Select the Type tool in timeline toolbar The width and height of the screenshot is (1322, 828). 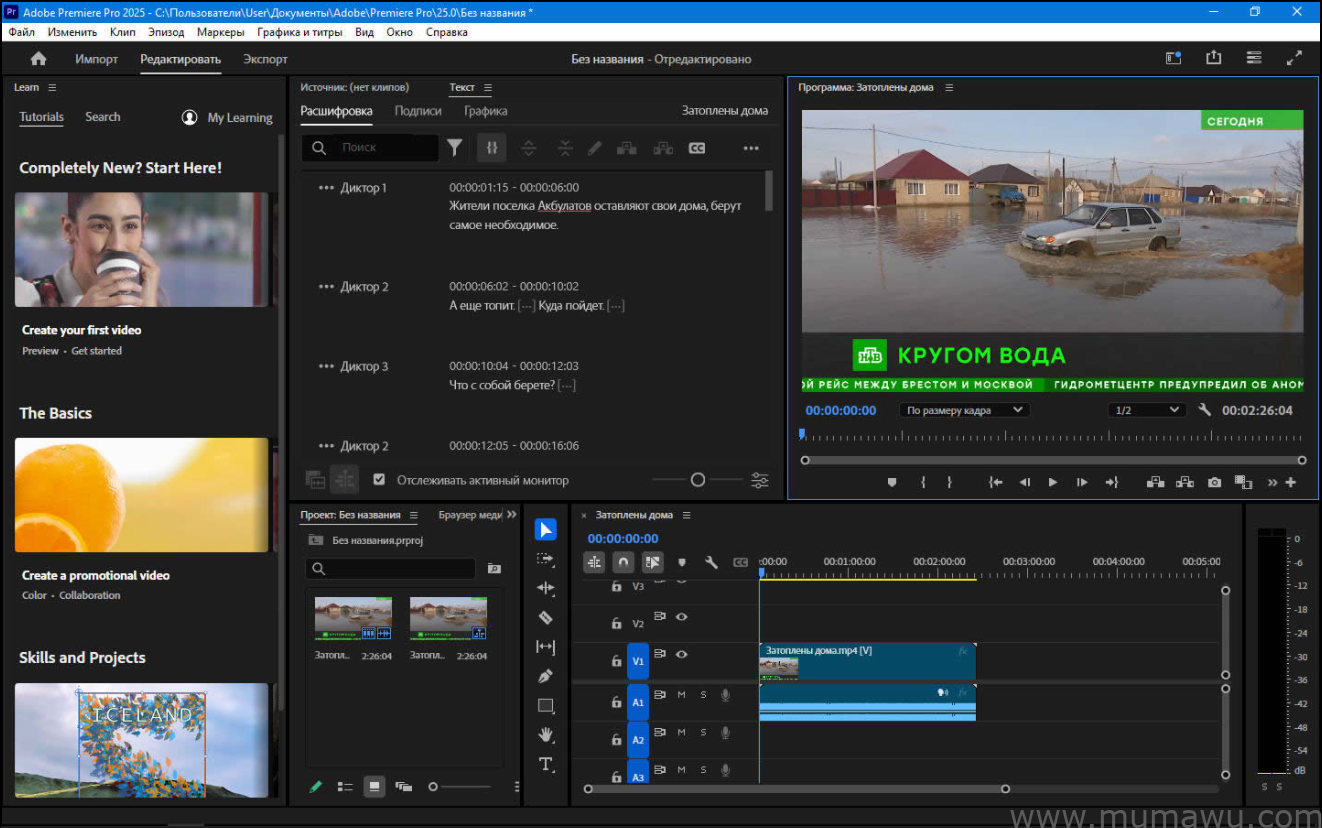[x=545, y=765]
